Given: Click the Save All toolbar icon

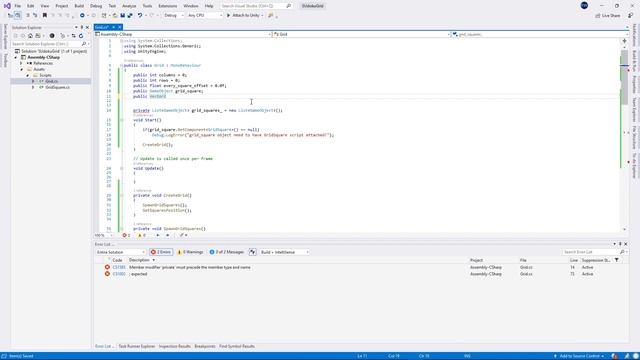Looking at the screenshot, I should tap(130, 16).
